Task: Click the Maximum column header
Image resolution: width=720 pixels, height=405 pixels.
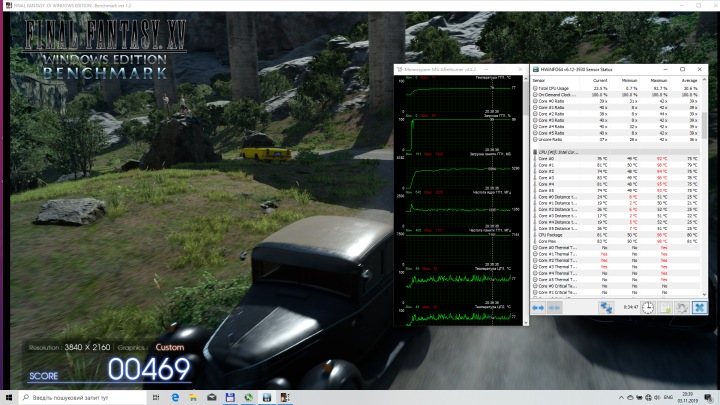Action: (660, 79)
